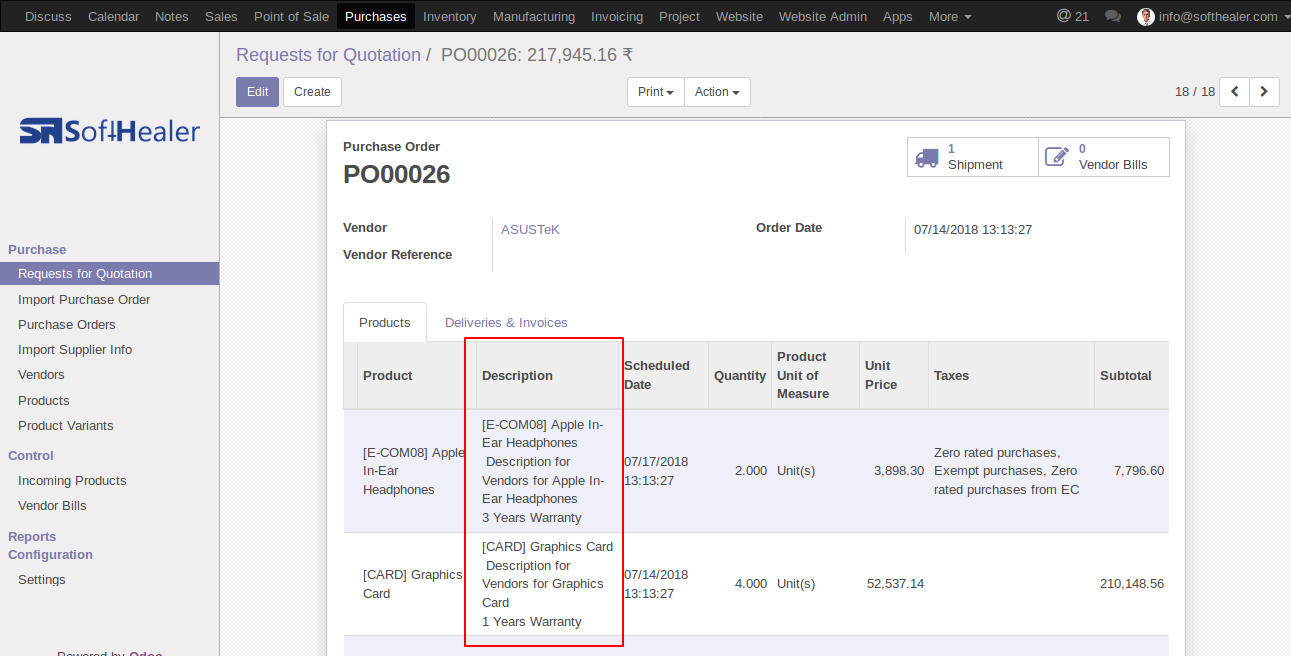Open the Discuss menu
This screenshot has height=656, width=1291.
(48, 17)
